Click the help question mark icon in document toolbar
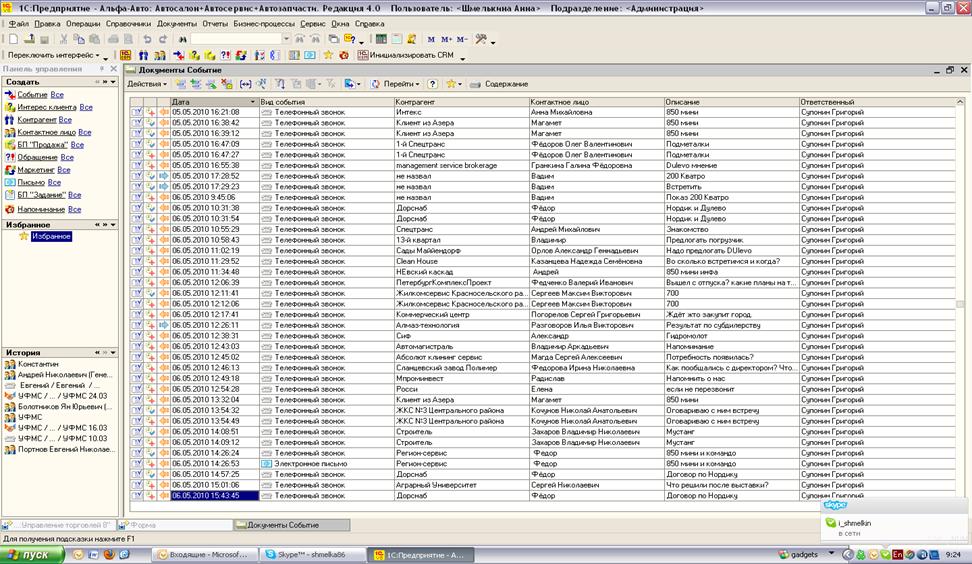Screen dimensions: 972x564 click(x=433, y=84)
